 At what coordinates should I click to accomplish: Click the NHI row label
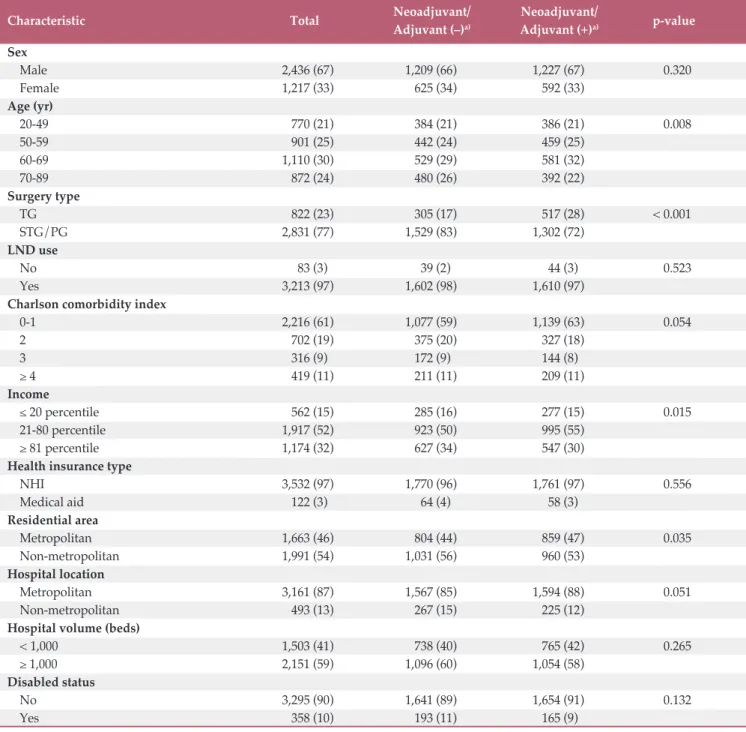tap(32, 484)
